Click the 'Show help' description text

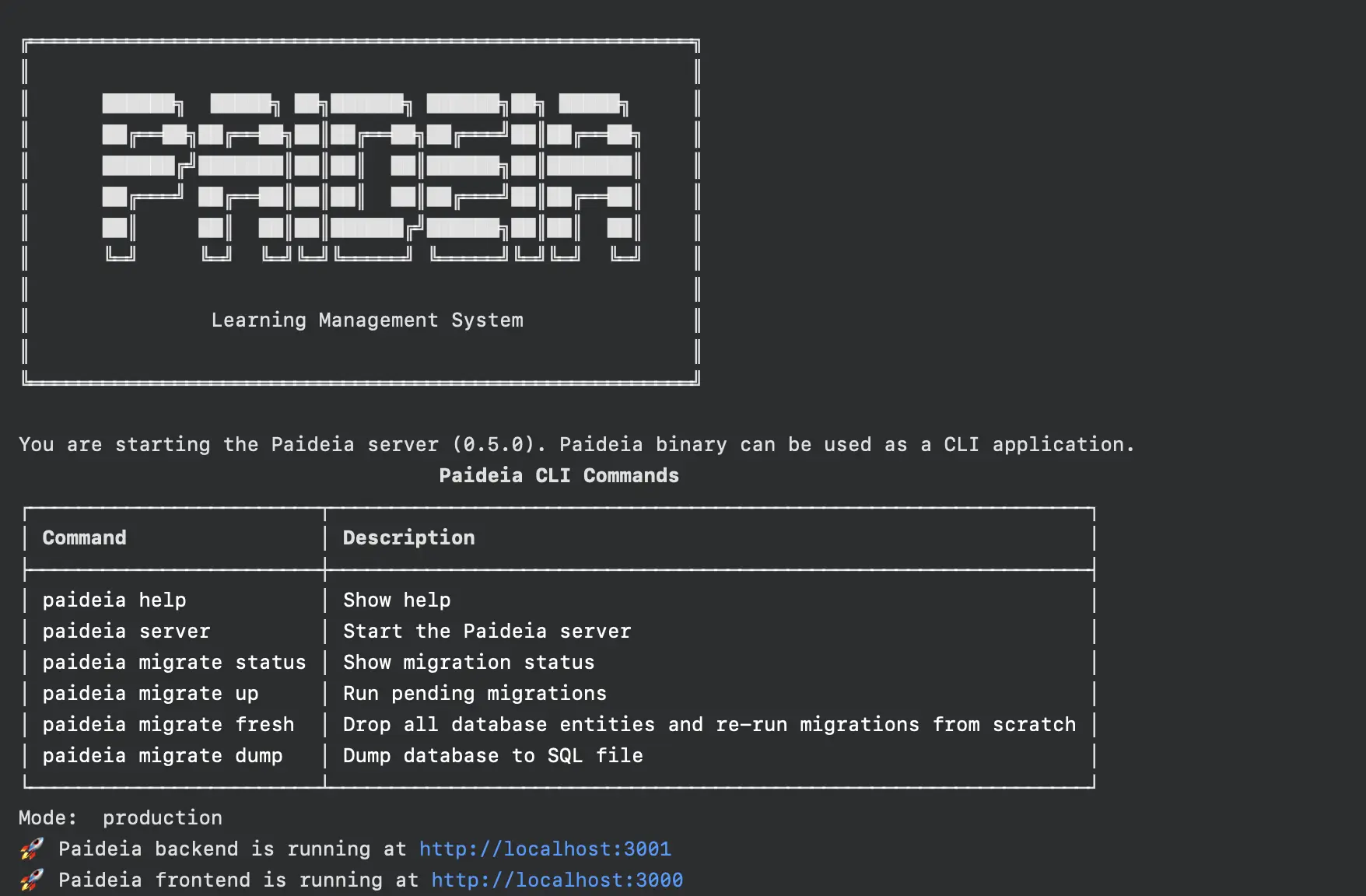pyautogui.click(x=397, y=600)
